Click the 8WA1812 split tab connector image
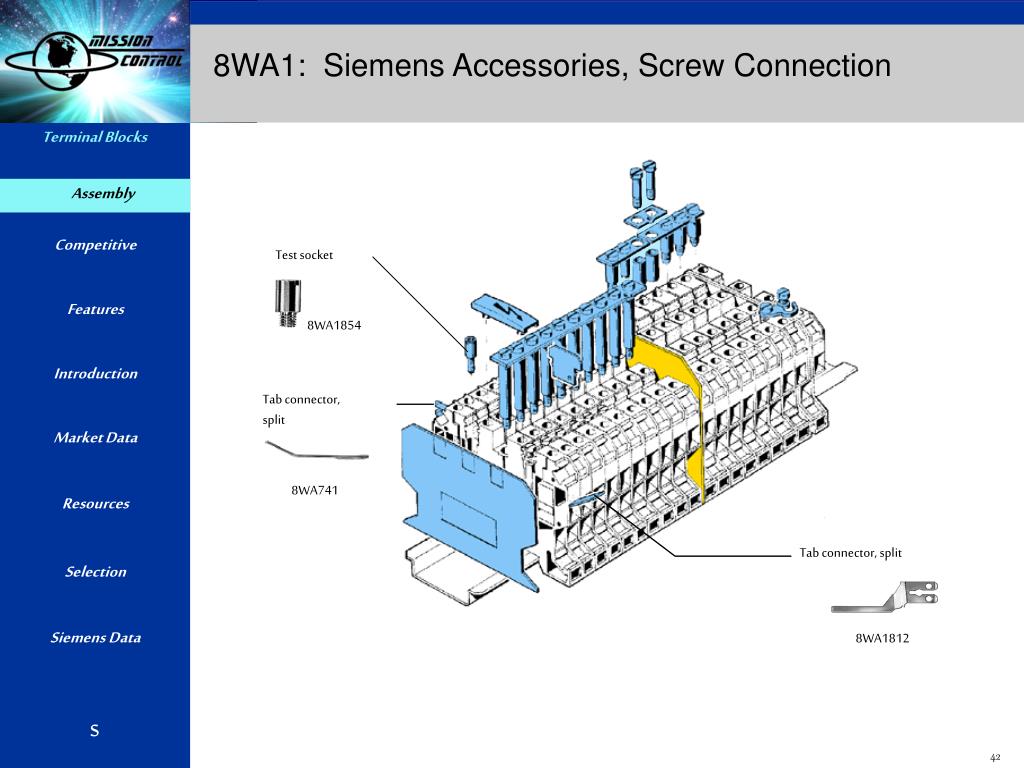1024x768 pixels. point(884,597)
